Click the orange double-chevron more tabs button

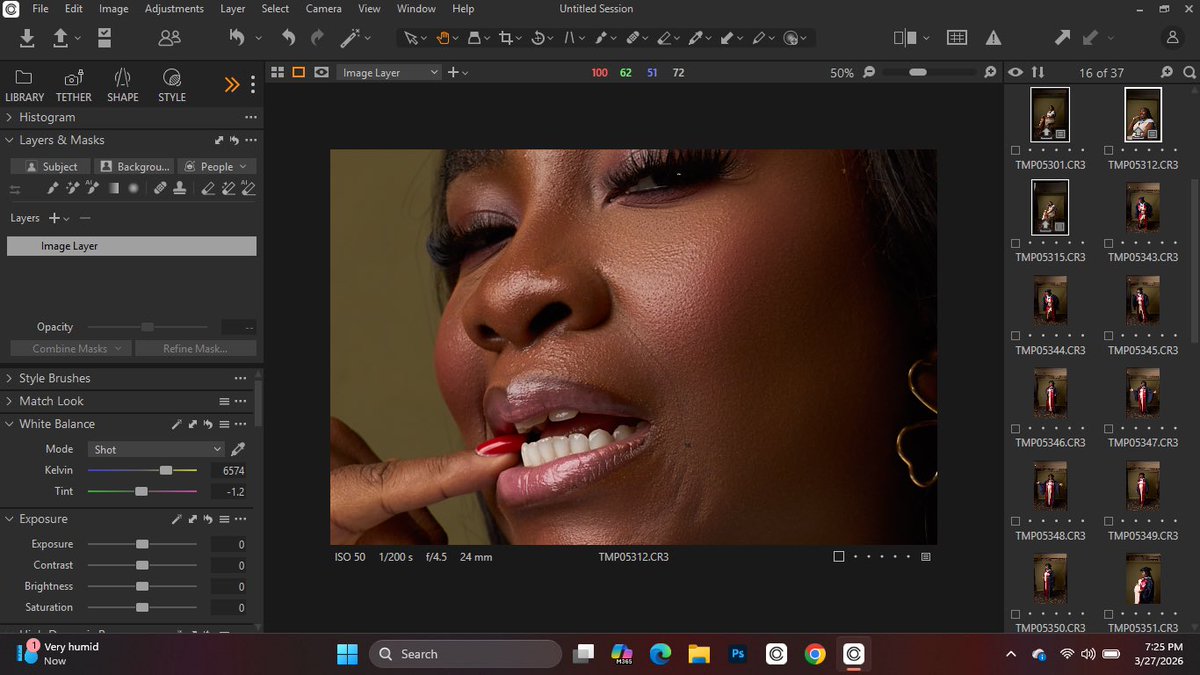click(x=232, y=86)
